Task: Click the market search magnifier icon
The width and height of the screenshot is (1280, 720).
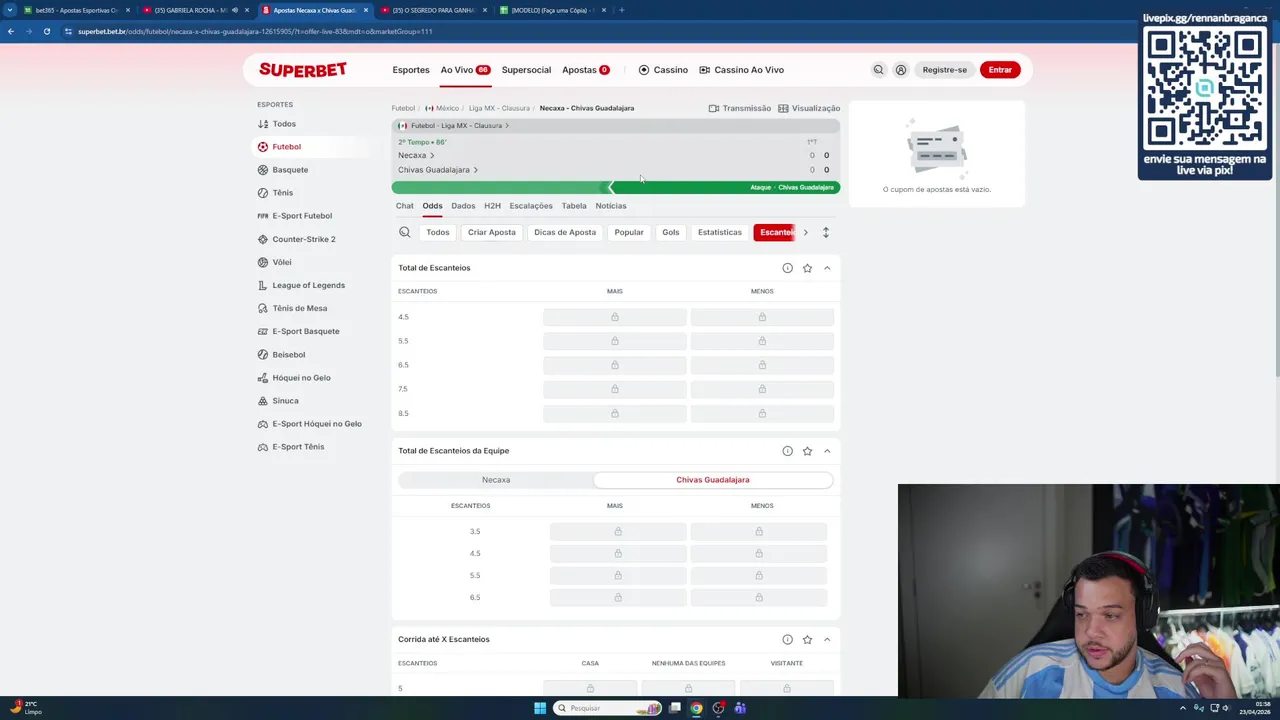Action: (405, 232)
